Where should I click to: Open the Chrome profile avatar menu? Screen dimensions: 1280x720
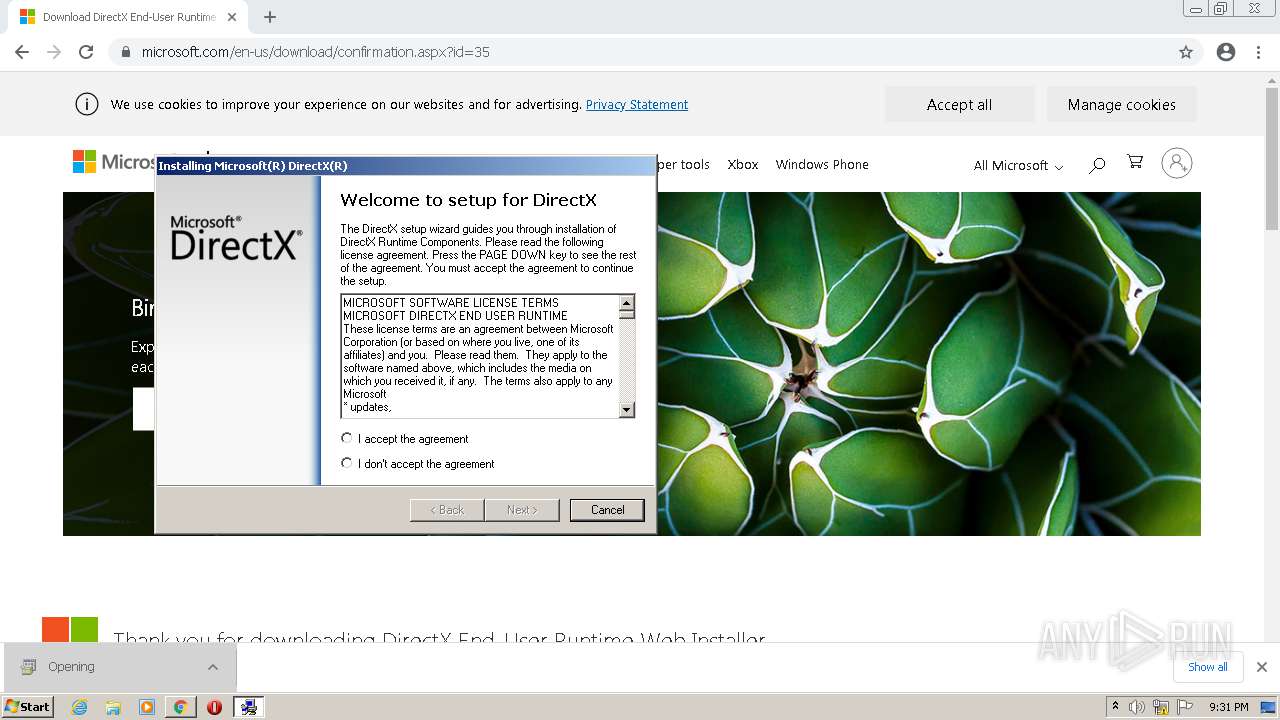pyautogui.click(x=1226, y=52)
